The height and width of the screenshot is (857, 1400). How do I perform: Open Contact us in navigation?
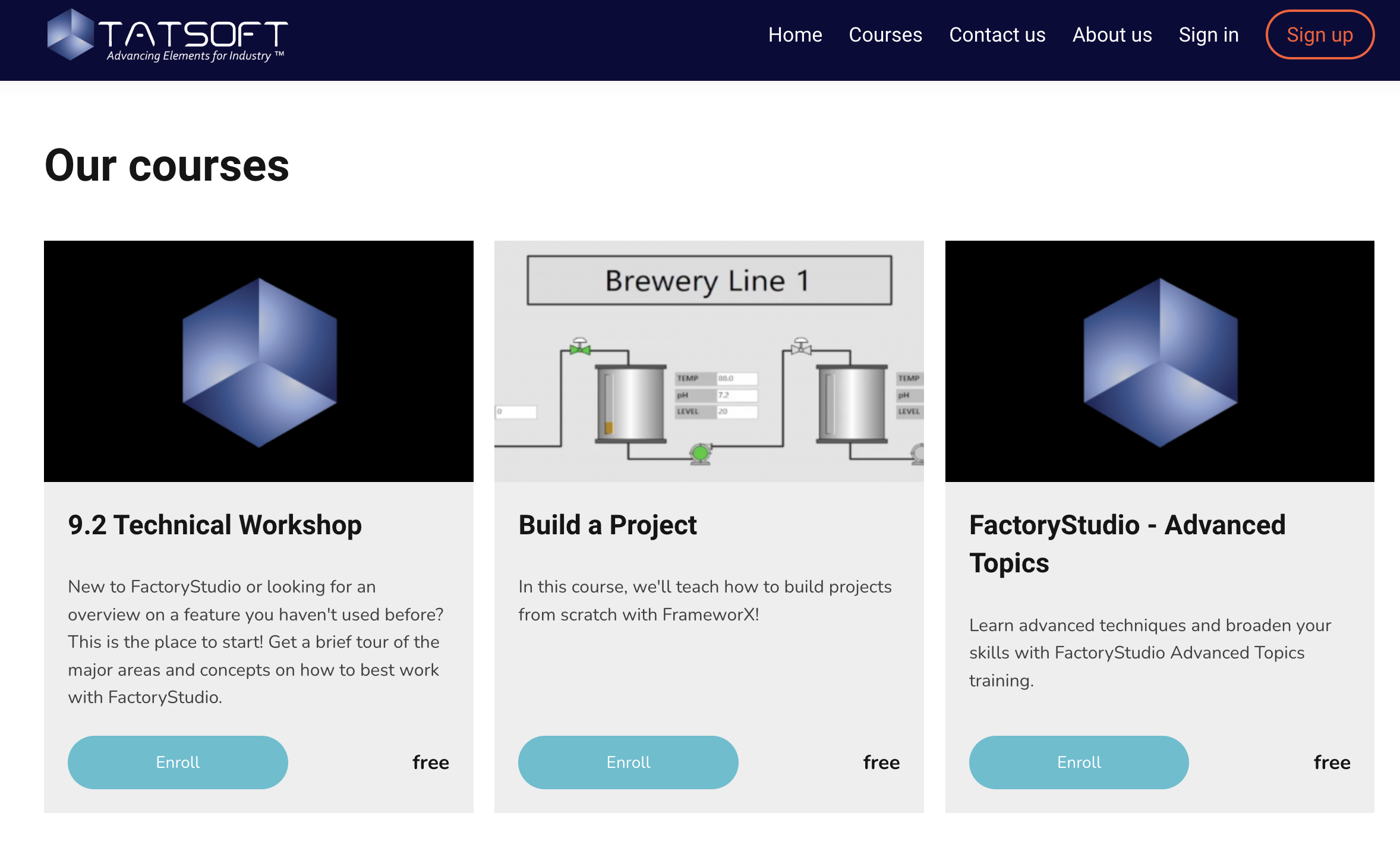click(997, 35)
